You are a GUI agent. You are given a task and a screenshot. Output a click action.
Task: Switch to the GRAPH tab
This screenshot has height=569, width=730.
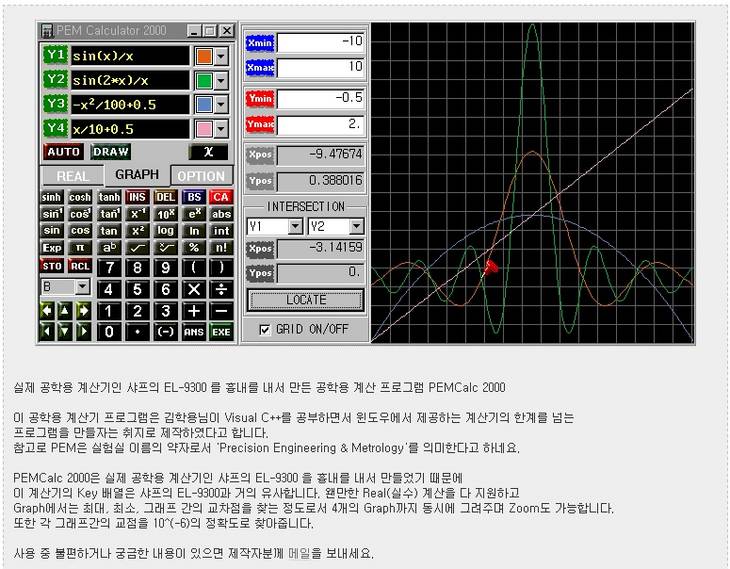pyautogui.click(x=137, y=175)
